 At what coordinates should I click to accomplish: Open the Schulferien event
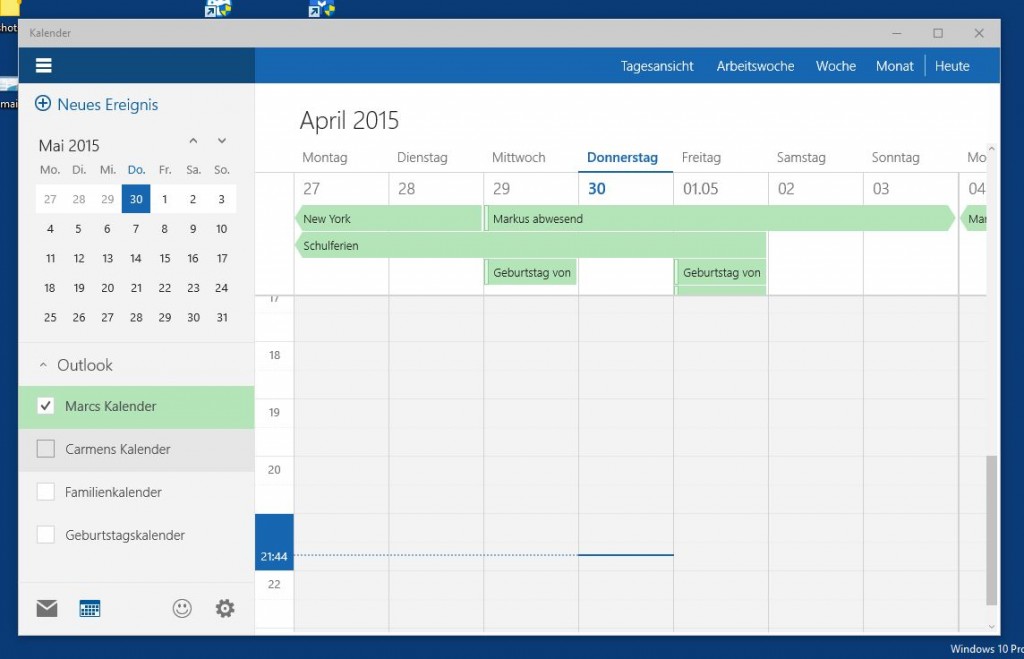530,245
